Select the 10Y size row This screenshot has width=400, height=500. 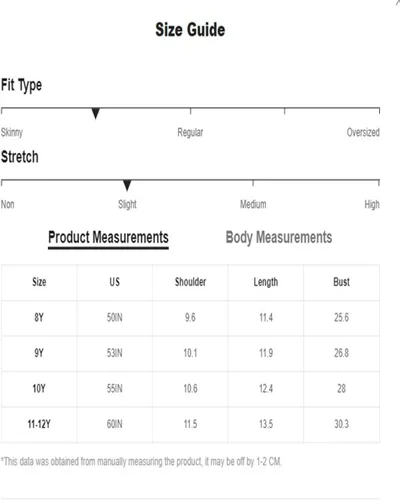tap(190, 389)
